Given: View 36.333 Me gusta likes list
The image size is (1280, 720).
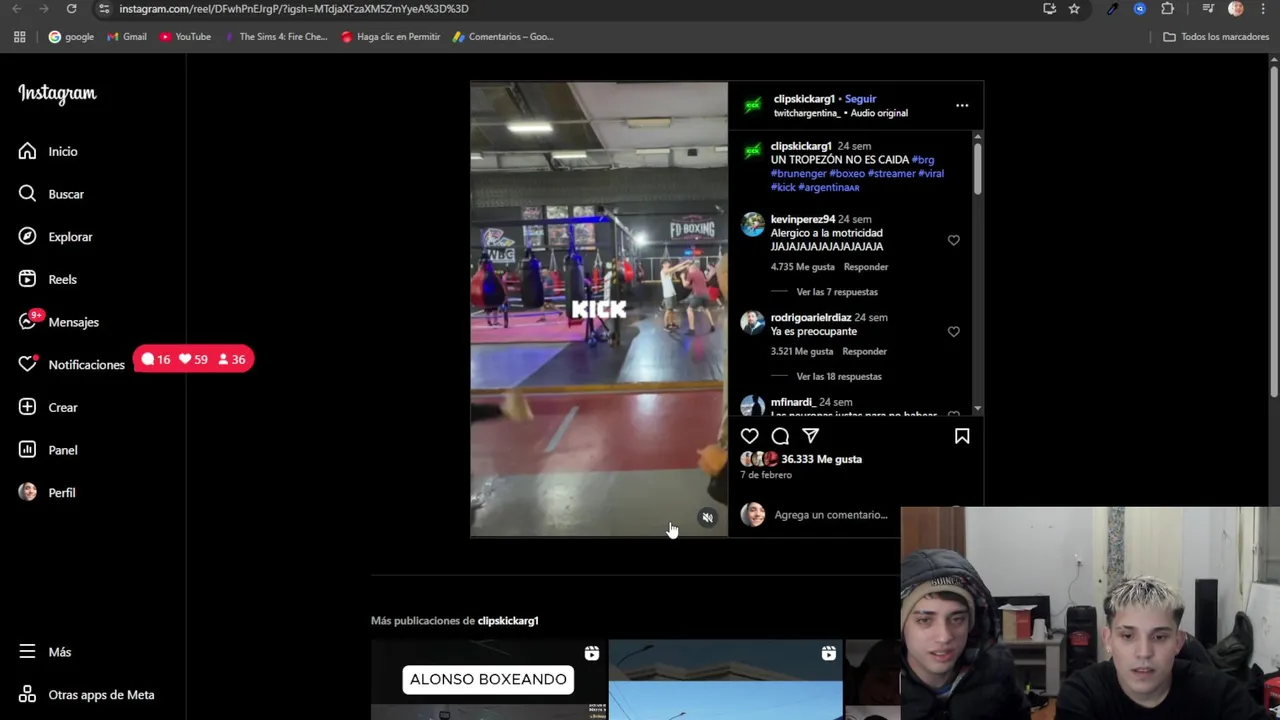Looking at the screenshot, I should tap(821, 459).
